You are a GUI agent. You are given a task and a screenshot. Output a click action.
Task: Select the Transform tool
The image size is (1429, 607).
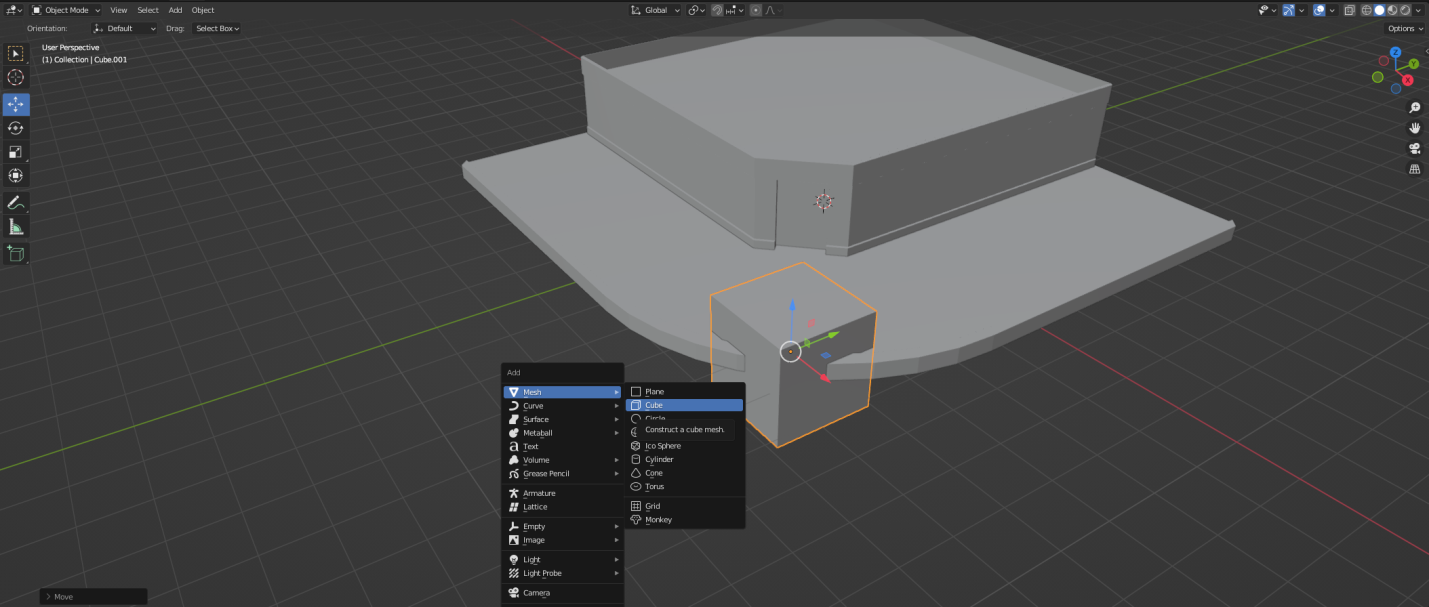[15, 176]
